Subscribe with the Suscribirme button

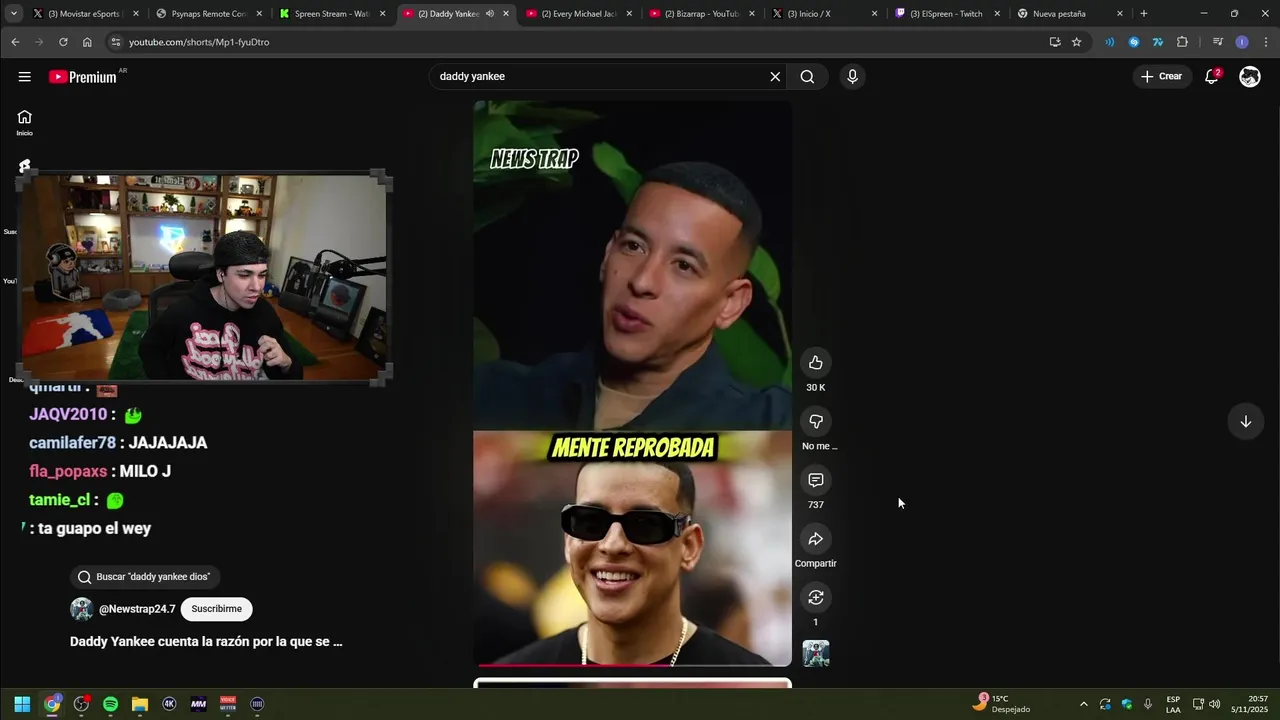217,609
